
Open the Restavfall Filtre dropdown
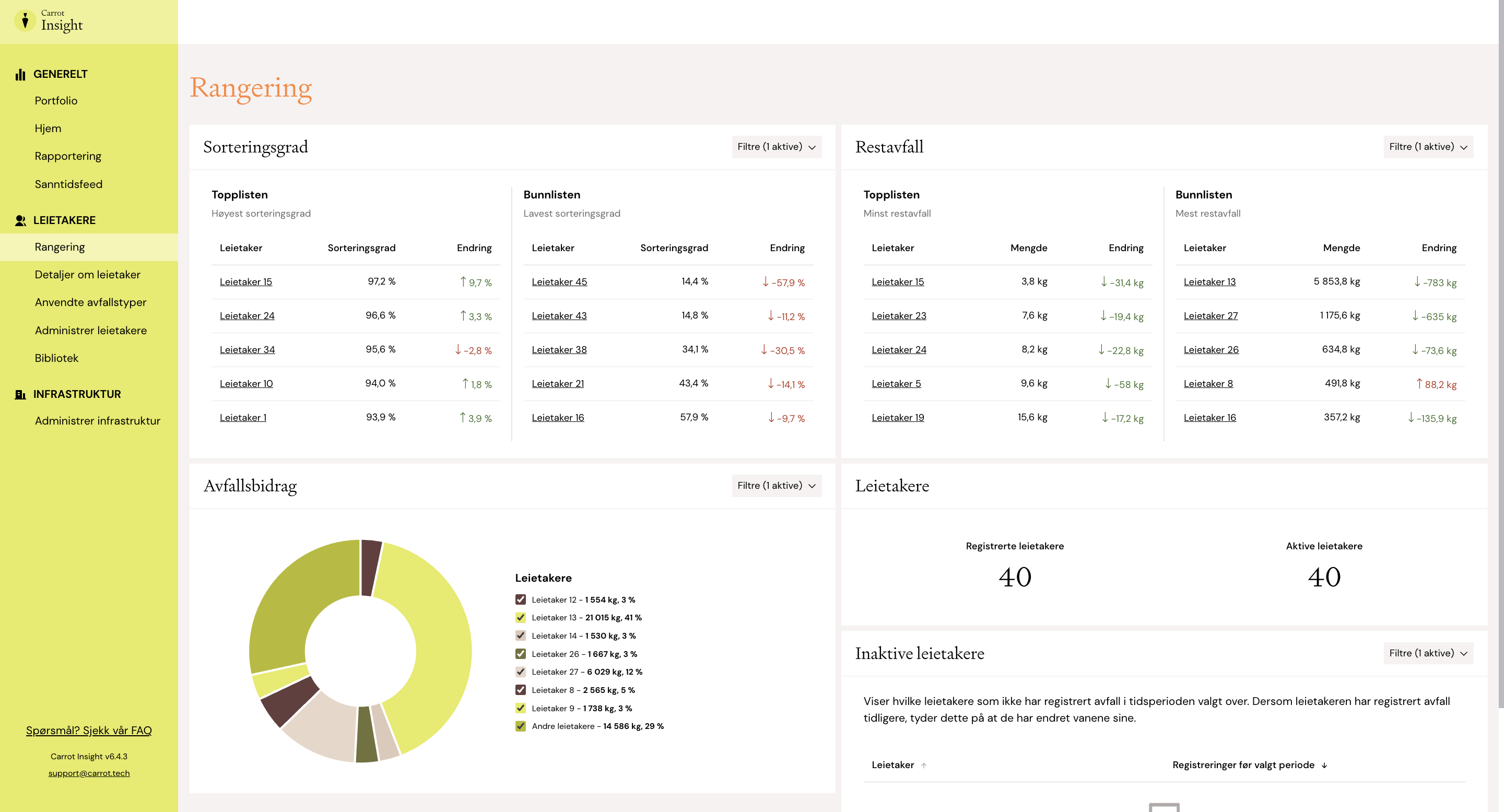[x=1428, y=147]
